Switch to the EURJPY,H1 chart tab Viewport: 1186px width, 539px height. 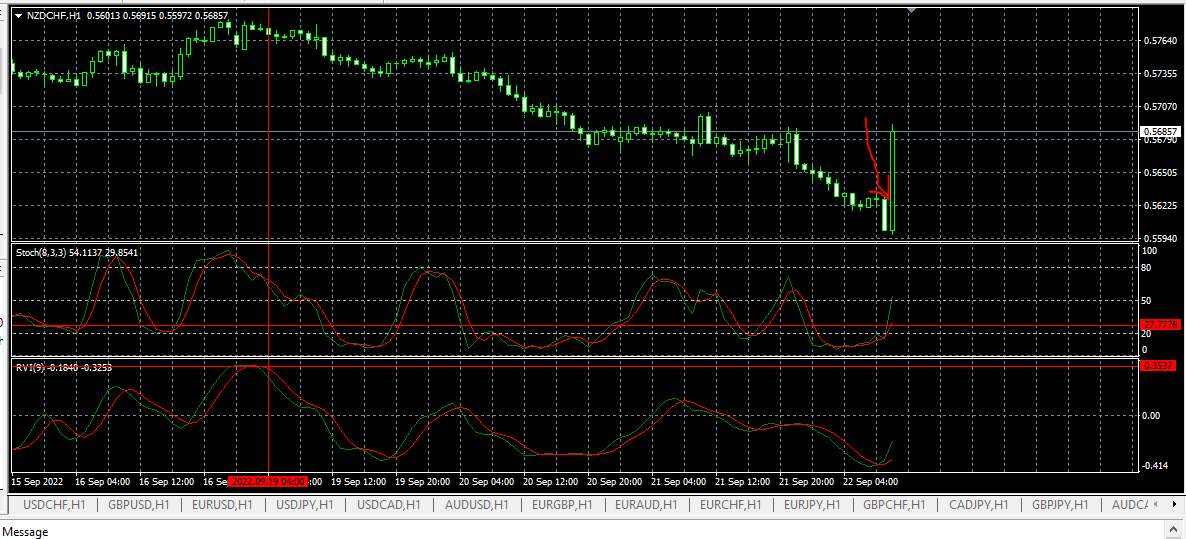(812, 505)
